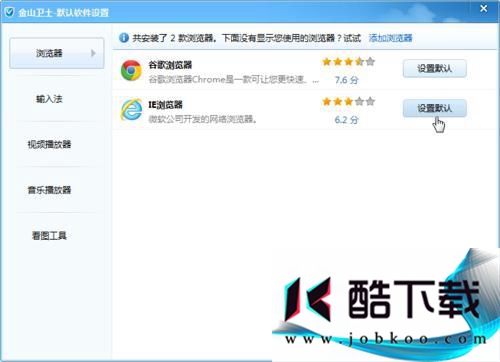Click the Internet Explorer browser icon
Image resolution: width=500 pixels, height=362 pixels.
point(131,109)
